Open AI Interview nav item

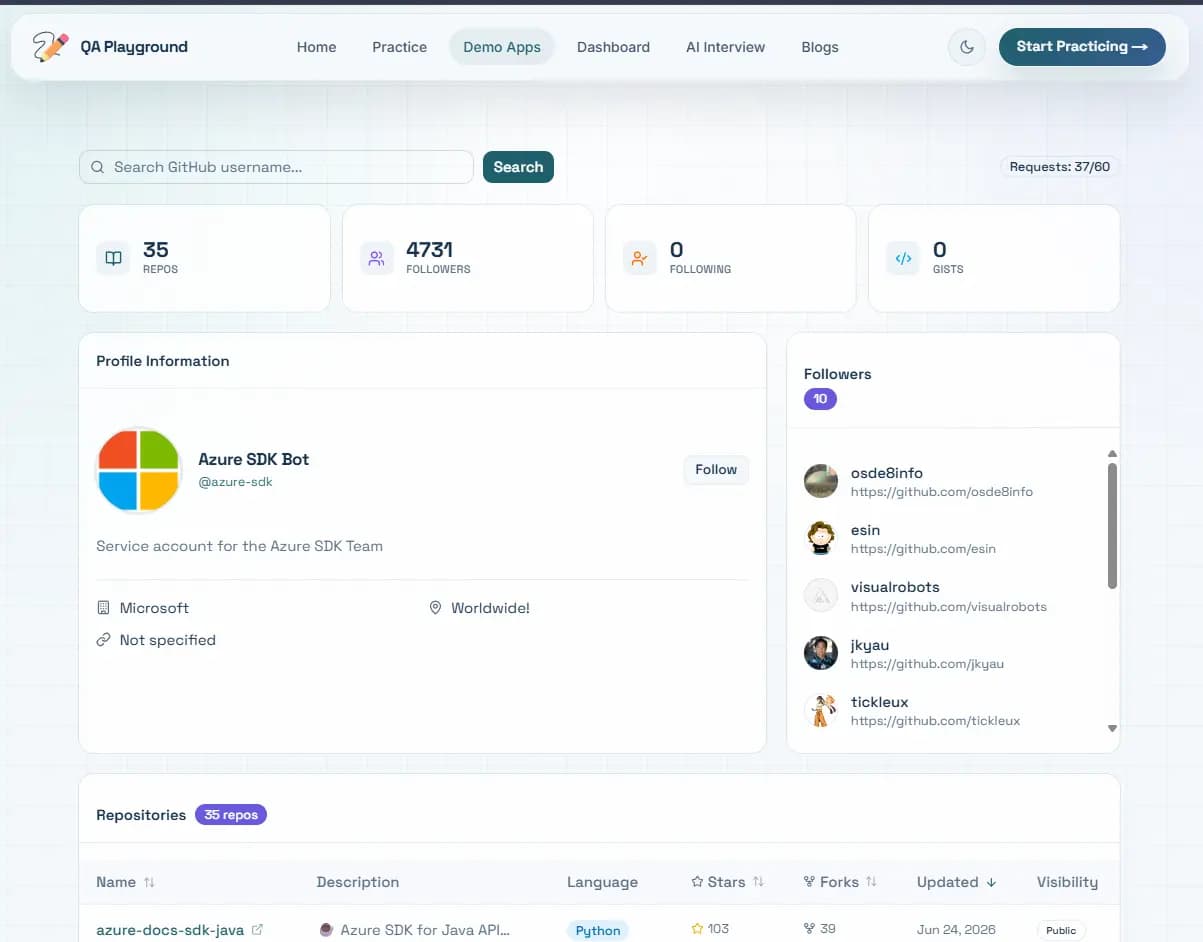pyautogui.click(x=725, y=47)
